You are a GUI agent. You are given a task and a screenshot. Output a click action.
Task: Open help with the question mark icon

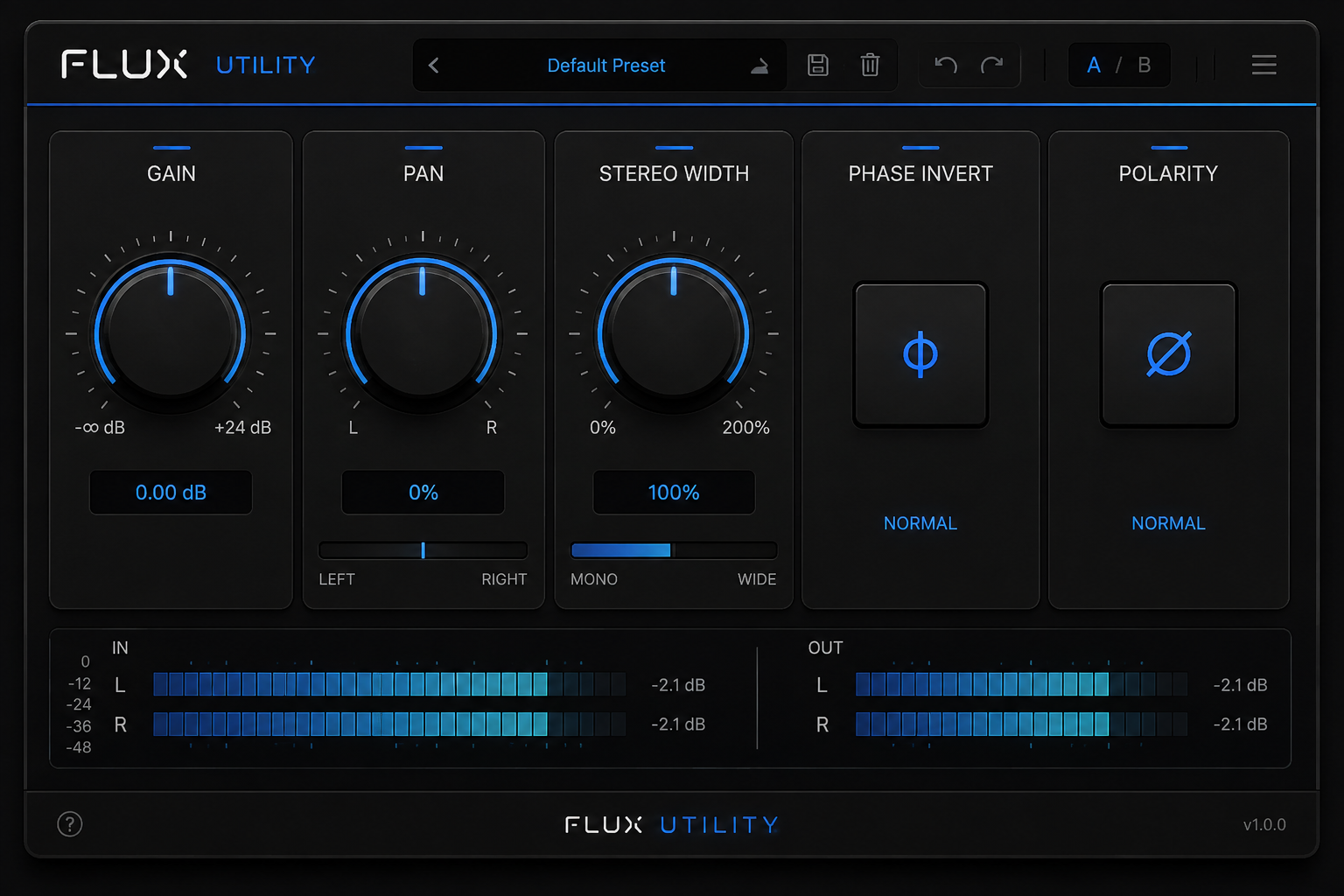click(x=70, y=824)
